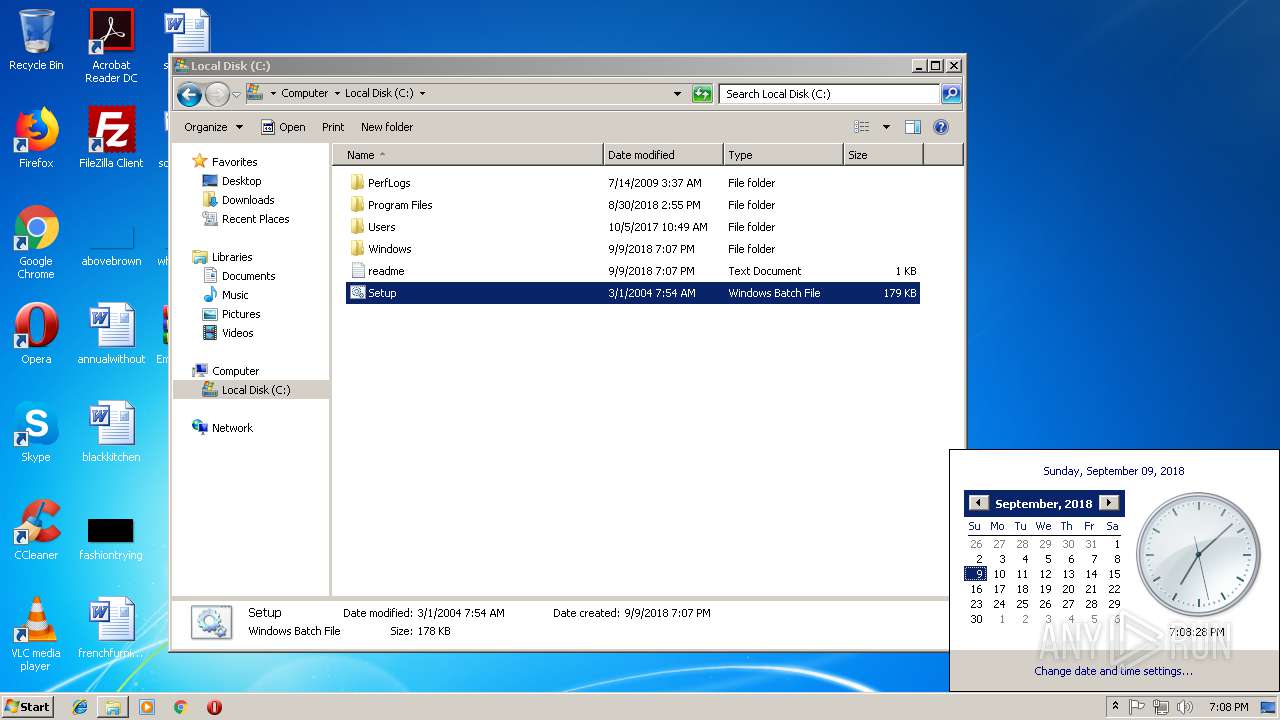The width and height of the screenshot is (1280, 720).
Task: Click the Print toolbar button
Action: (333, 127)
